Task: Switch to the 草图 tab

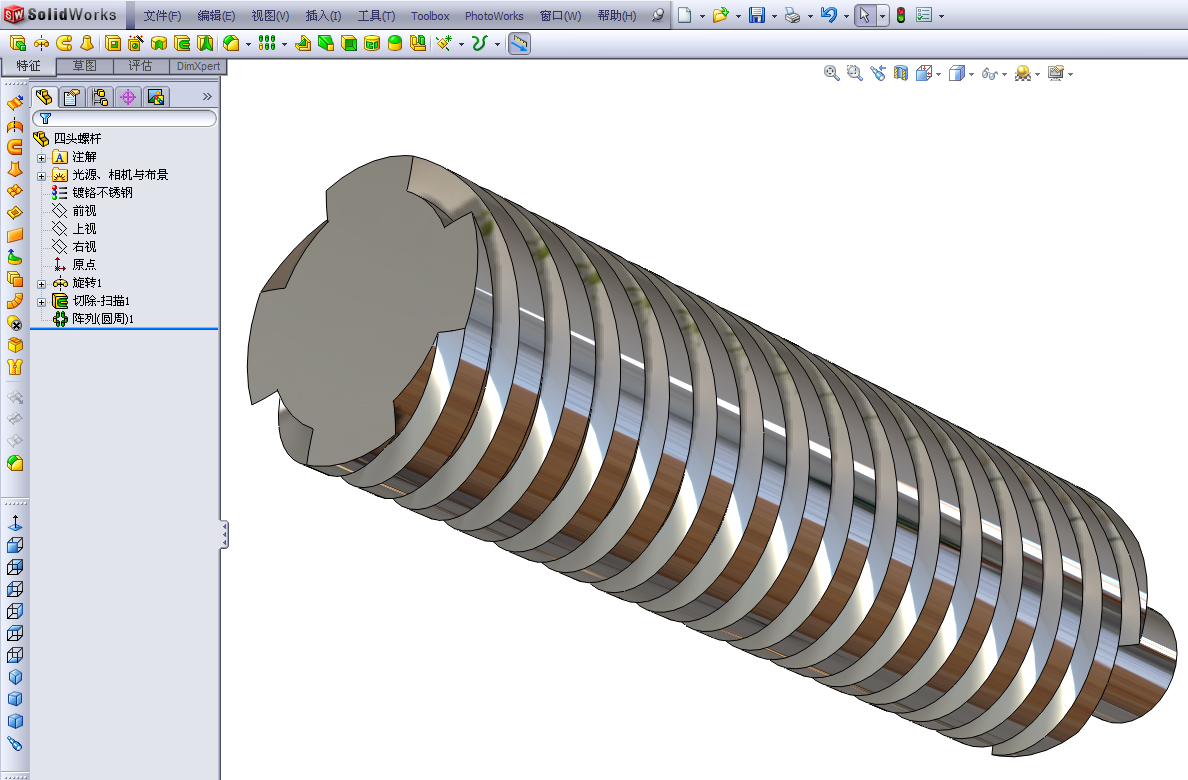Action: (84, 66)
